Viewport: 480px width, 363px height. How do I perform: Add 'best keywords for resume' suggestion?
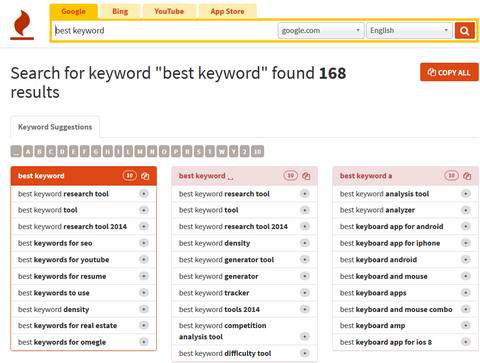click(x=144, y=276)
